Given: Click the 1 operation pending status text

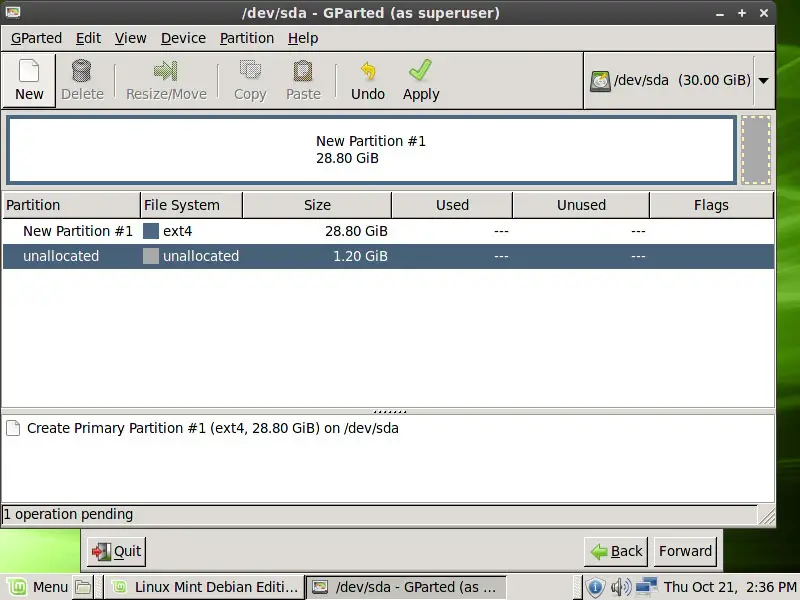Looking at the screenshot, I should coord(68,514).
